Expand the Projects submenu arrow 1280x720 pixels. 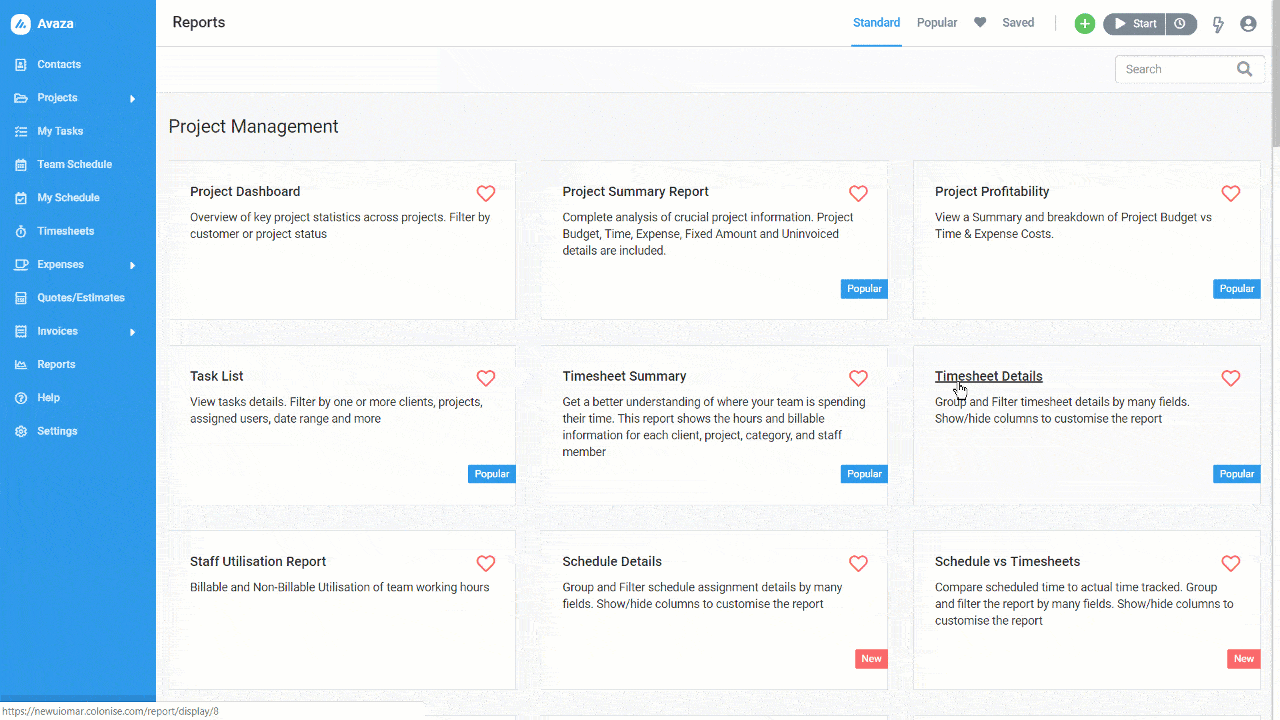(x=132, y=98)
